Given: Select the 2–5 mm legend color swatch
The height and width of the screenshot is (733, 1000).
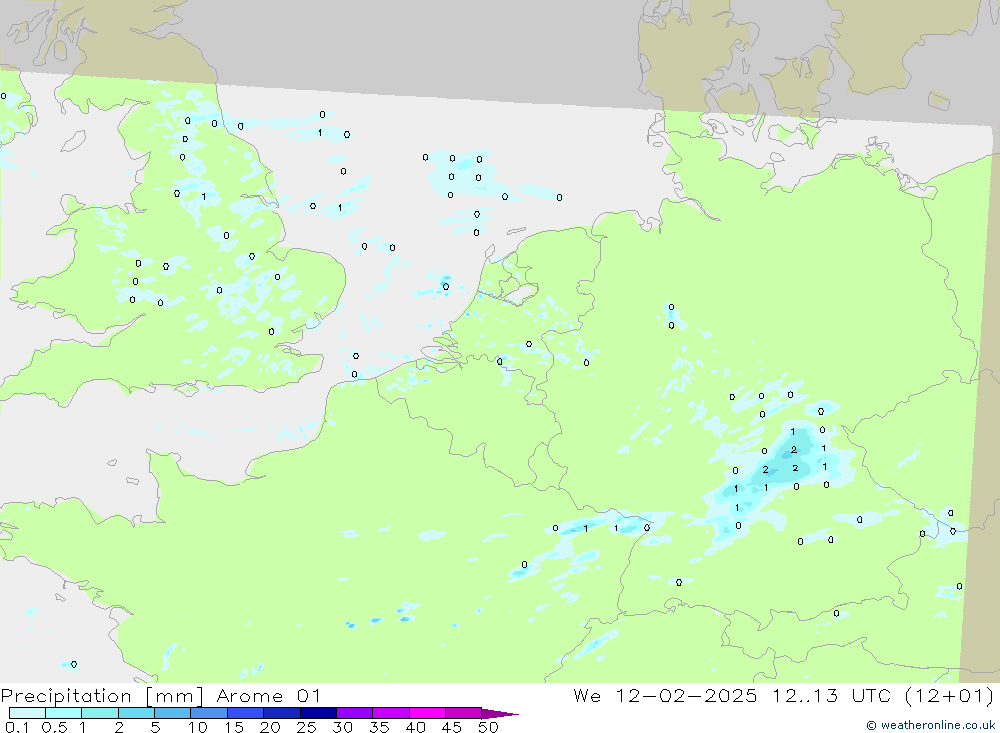Looking at the screenshot, I should pos(136,713).
